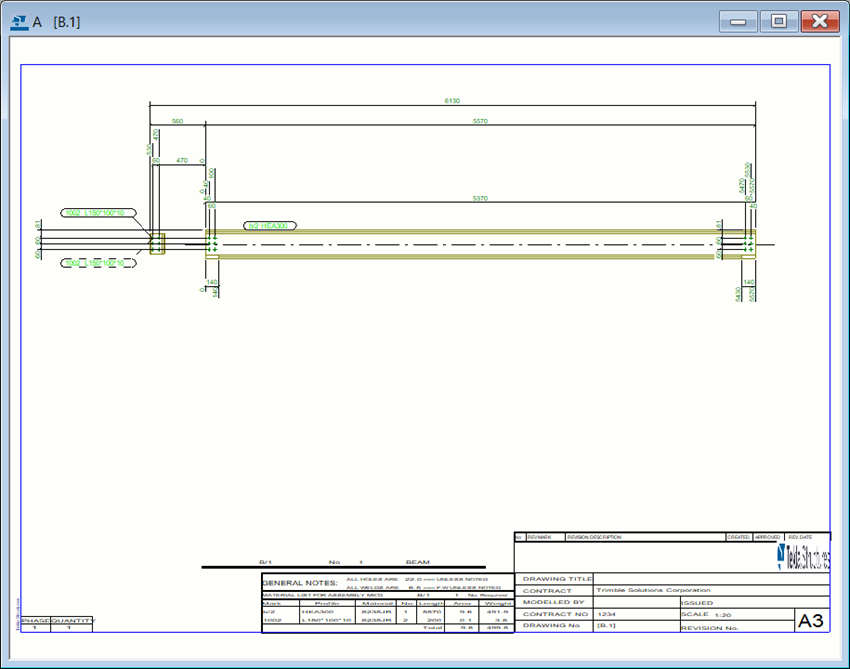Click the Tekla drawing icon in title bar

pyautogui.click(x=19, y=22)
